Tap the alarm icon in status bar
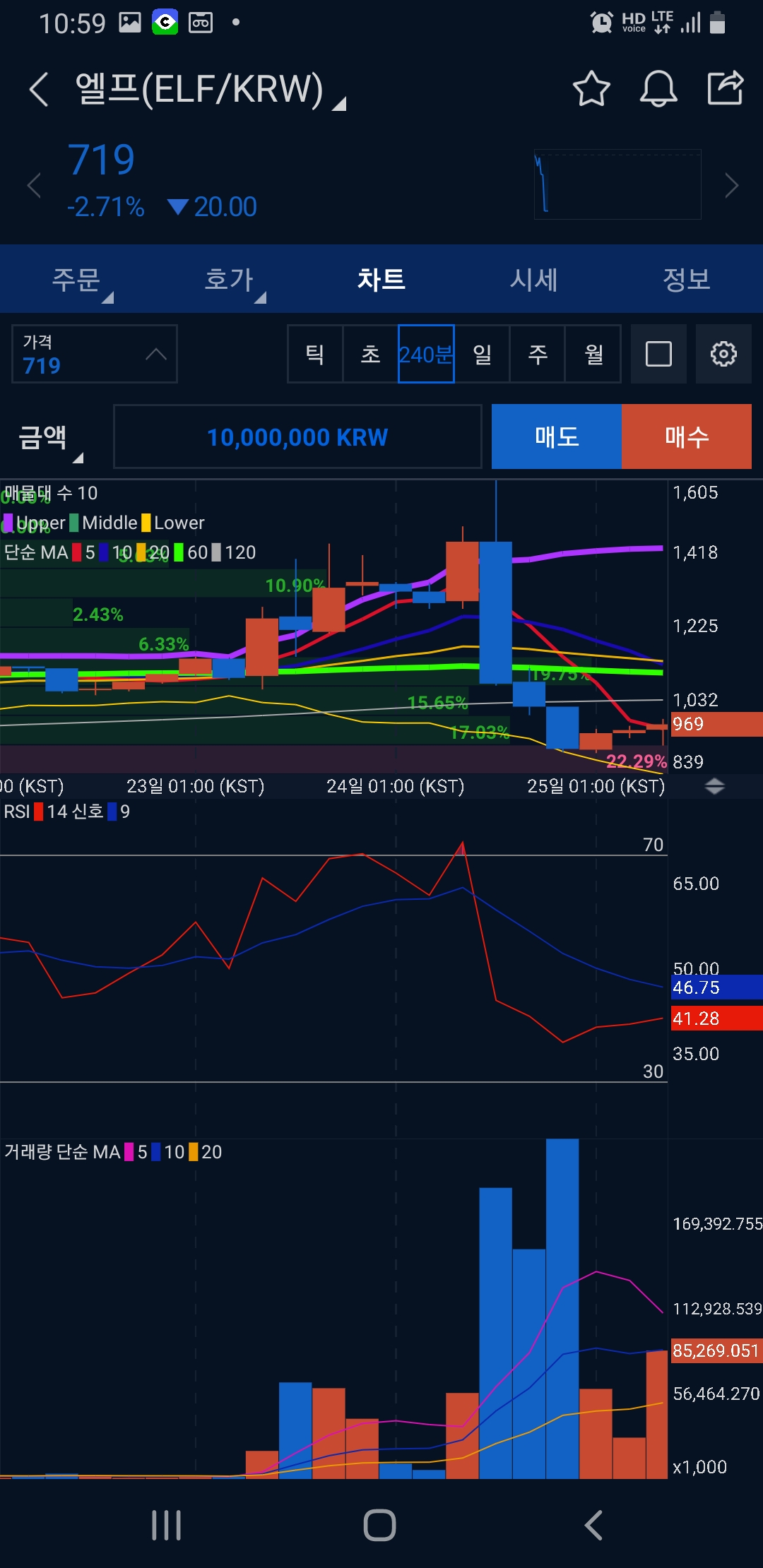Viewport: 763px width, 1568px height. tap(602, 23)
